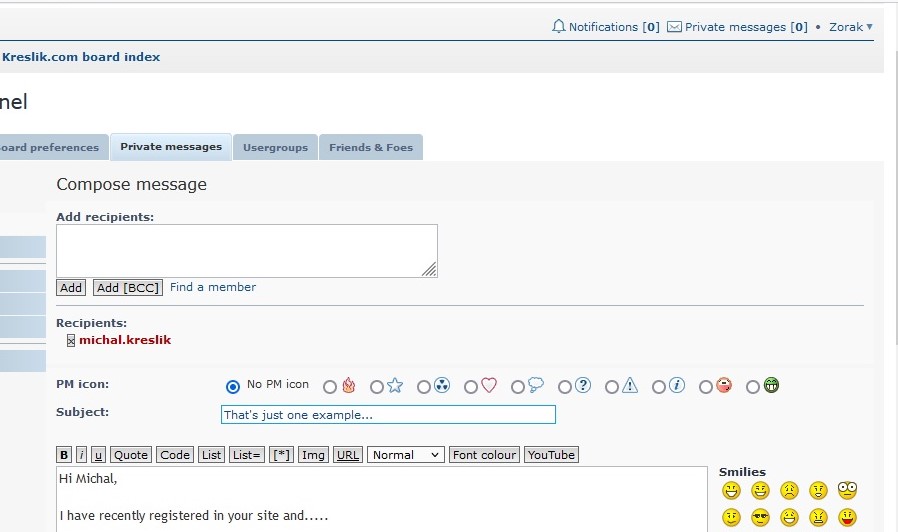898x532 pixels.
Task: Apply underline with the u button
Action: 99,455
